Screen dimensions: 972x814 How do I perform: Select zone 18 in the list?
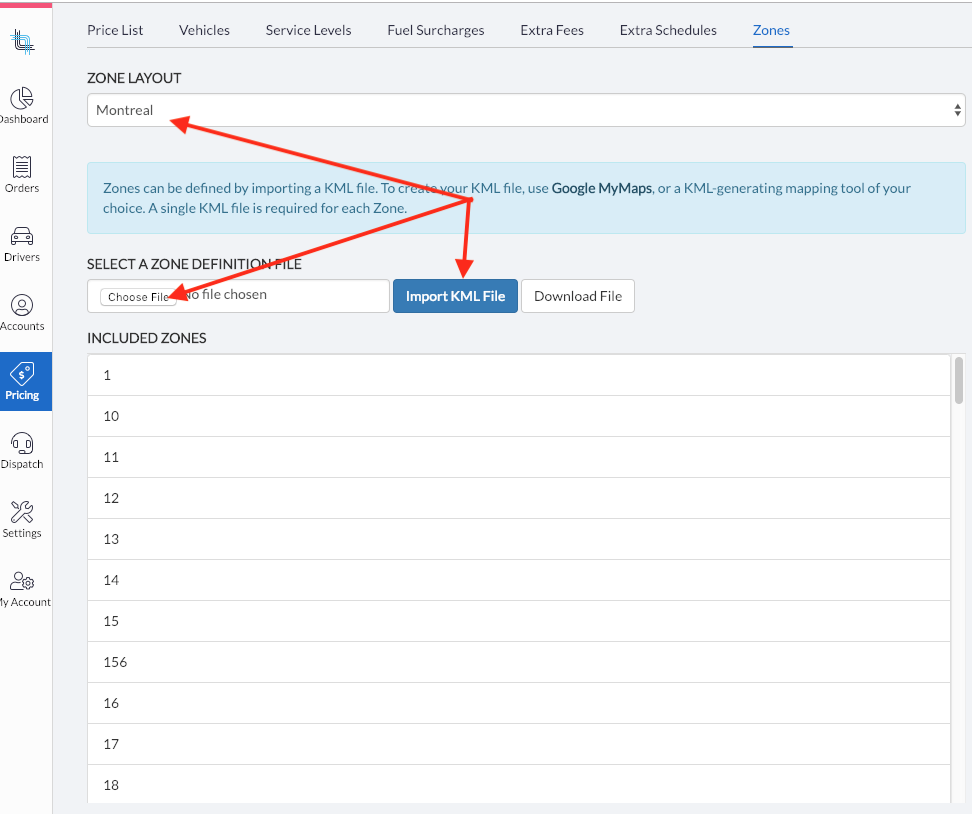519,784
